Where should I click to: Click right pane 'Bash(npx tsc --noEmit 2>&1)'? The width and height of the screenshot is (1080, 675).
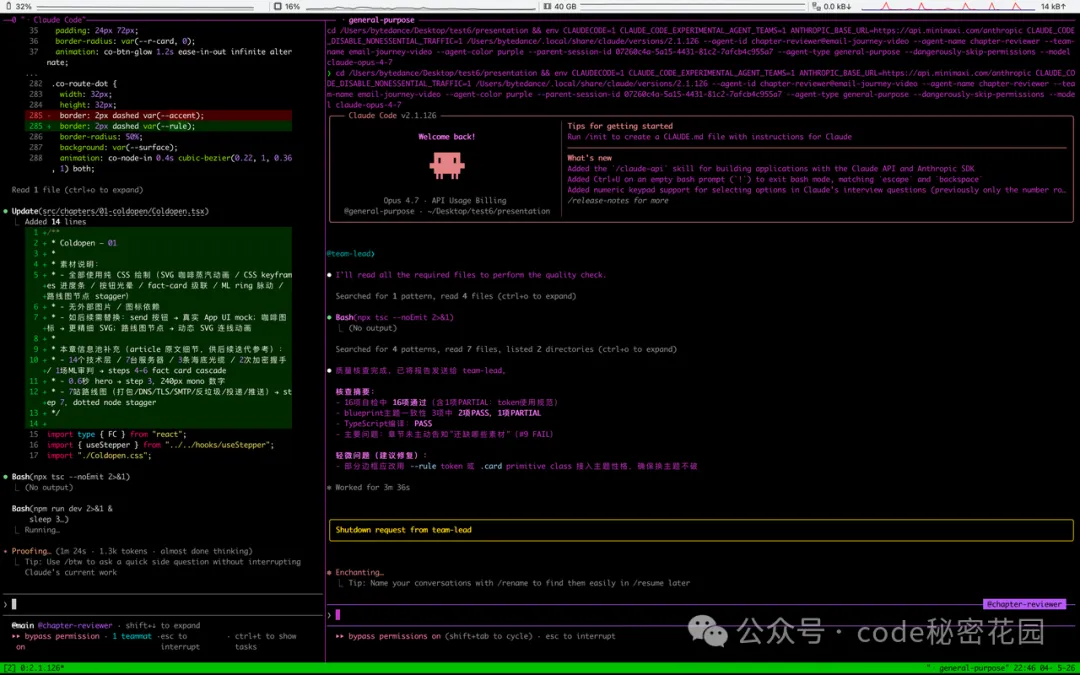394,318
